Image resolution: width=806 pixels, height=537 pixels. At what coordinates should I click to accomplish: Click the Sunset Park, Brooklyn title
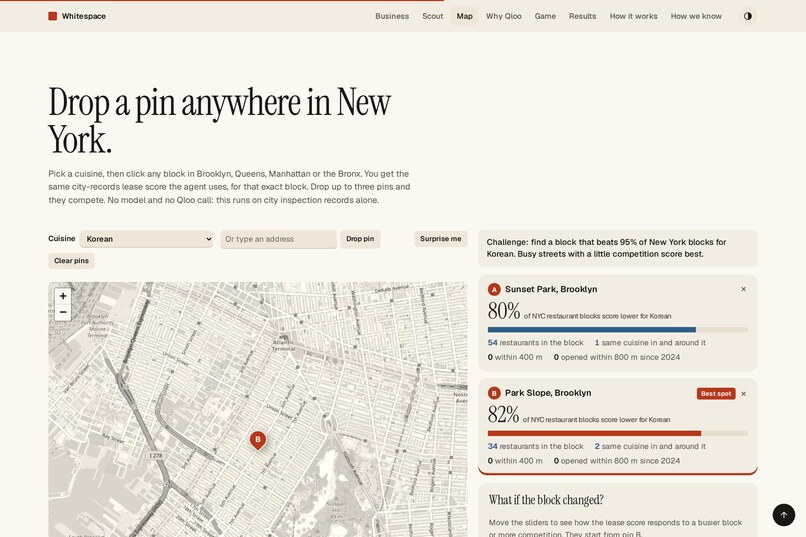click(x=551, y=289)
